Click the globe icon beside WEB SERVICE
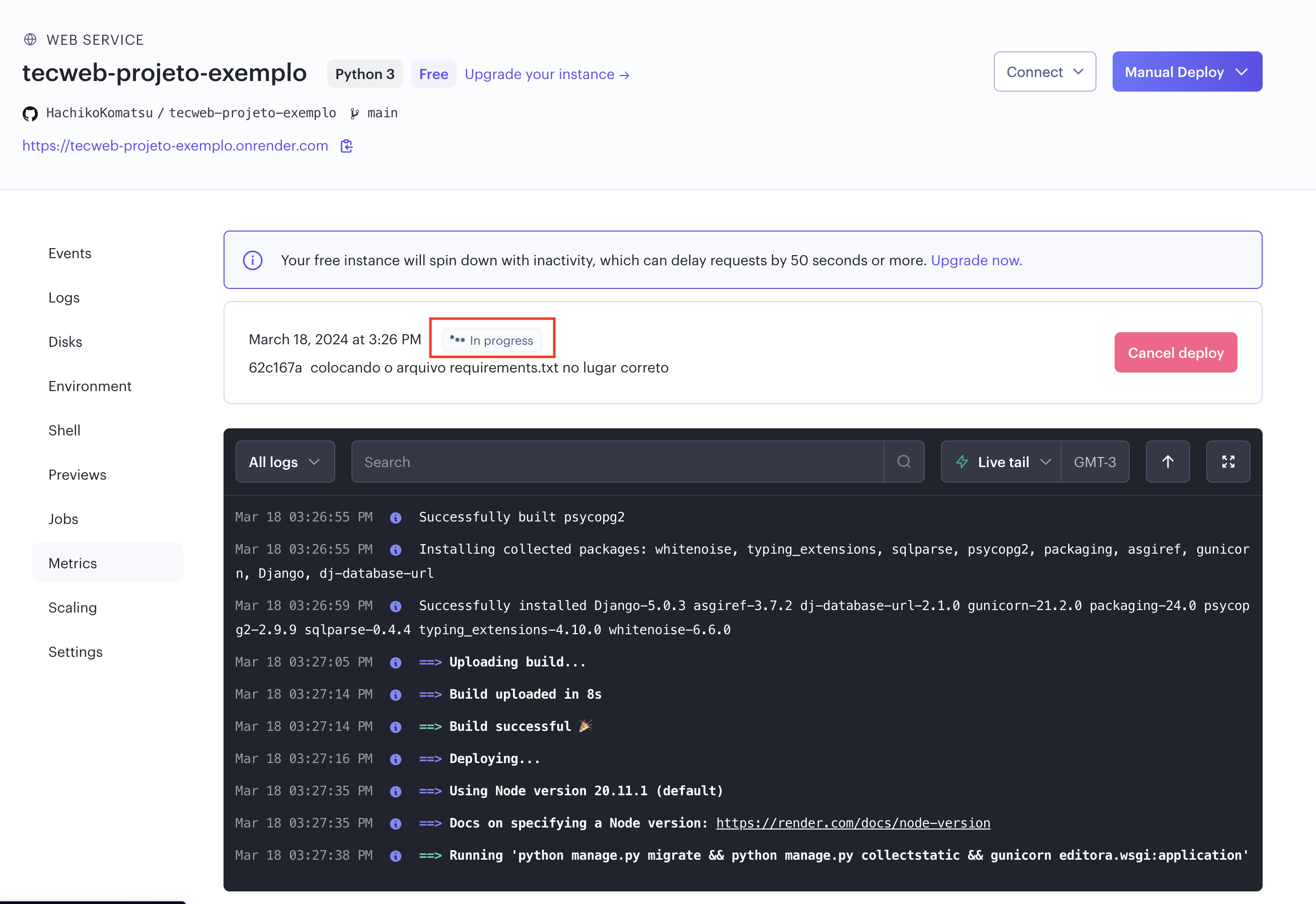This screenshot has width=1316, height=904. 30,40
